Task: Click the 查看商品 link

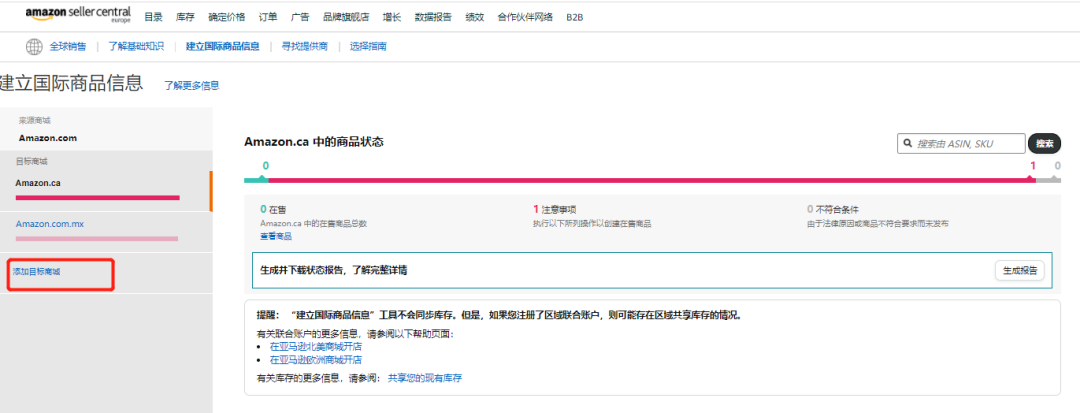Action: 276,236
